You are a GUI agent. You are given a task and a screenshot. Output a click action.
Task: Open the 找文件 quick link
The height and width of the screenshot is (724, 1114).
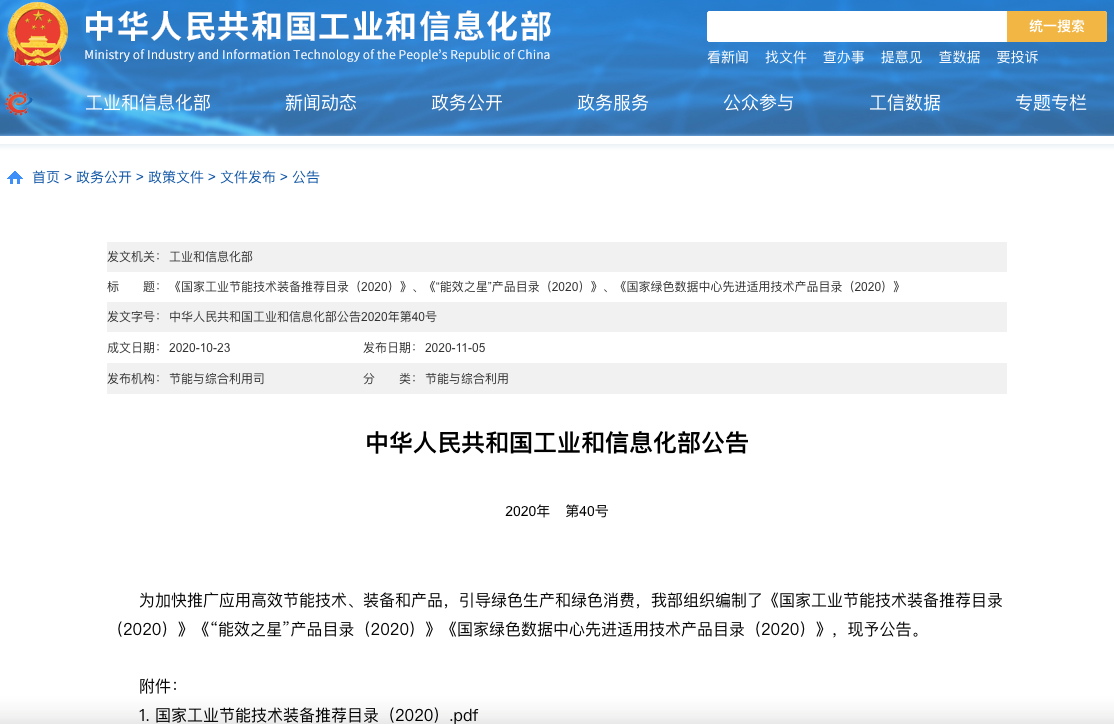tap(785, 57)
